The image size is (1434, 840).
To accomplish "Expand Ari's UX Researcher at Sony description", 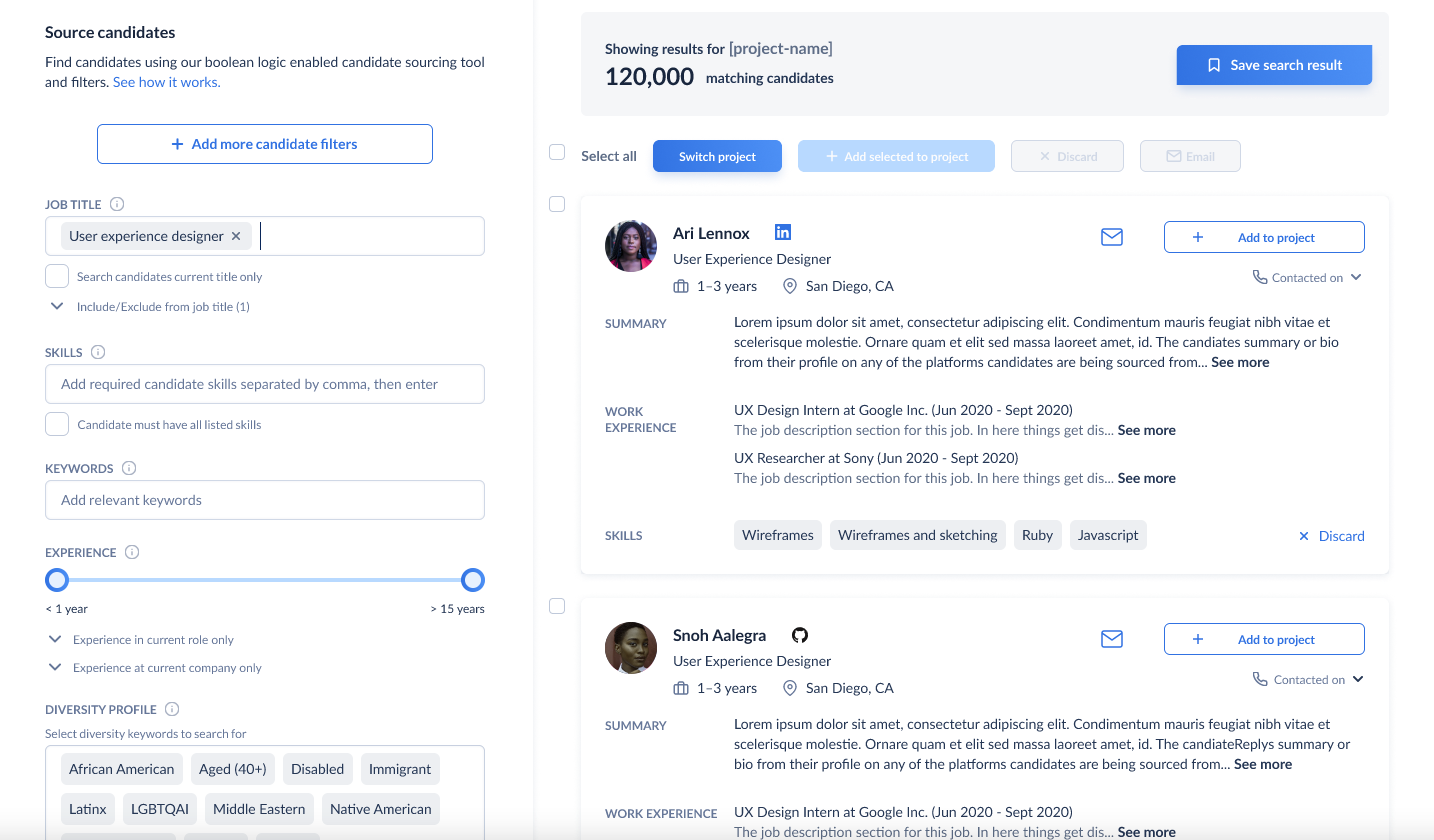I will point(1147,478).
